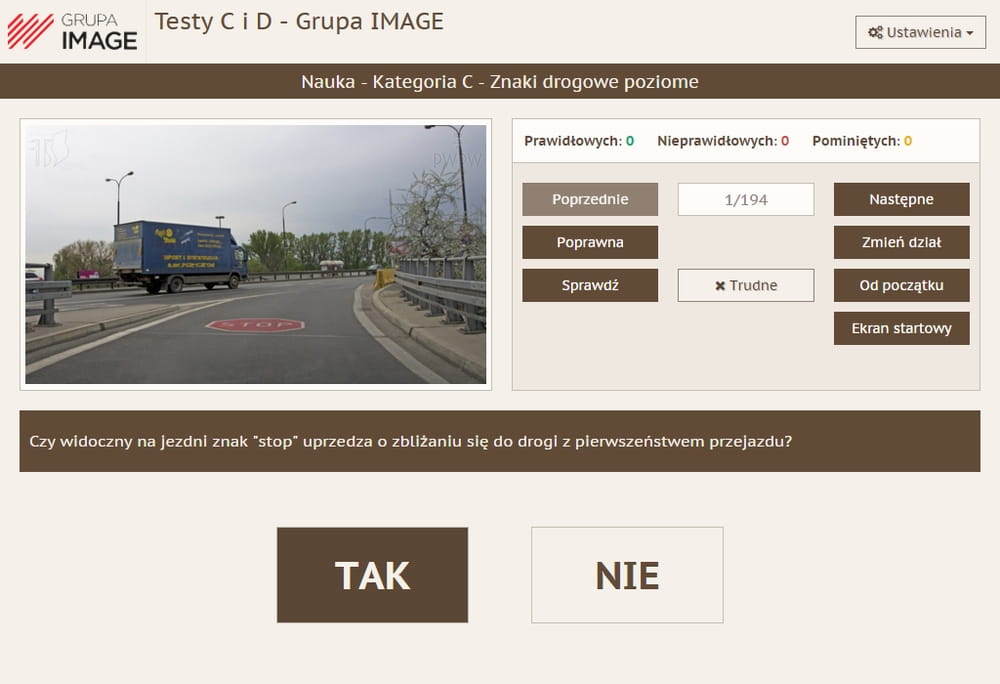Restart with the Od początku button
The height and width of the screenshot is (684, 1000).
click(x=901, y=285)
